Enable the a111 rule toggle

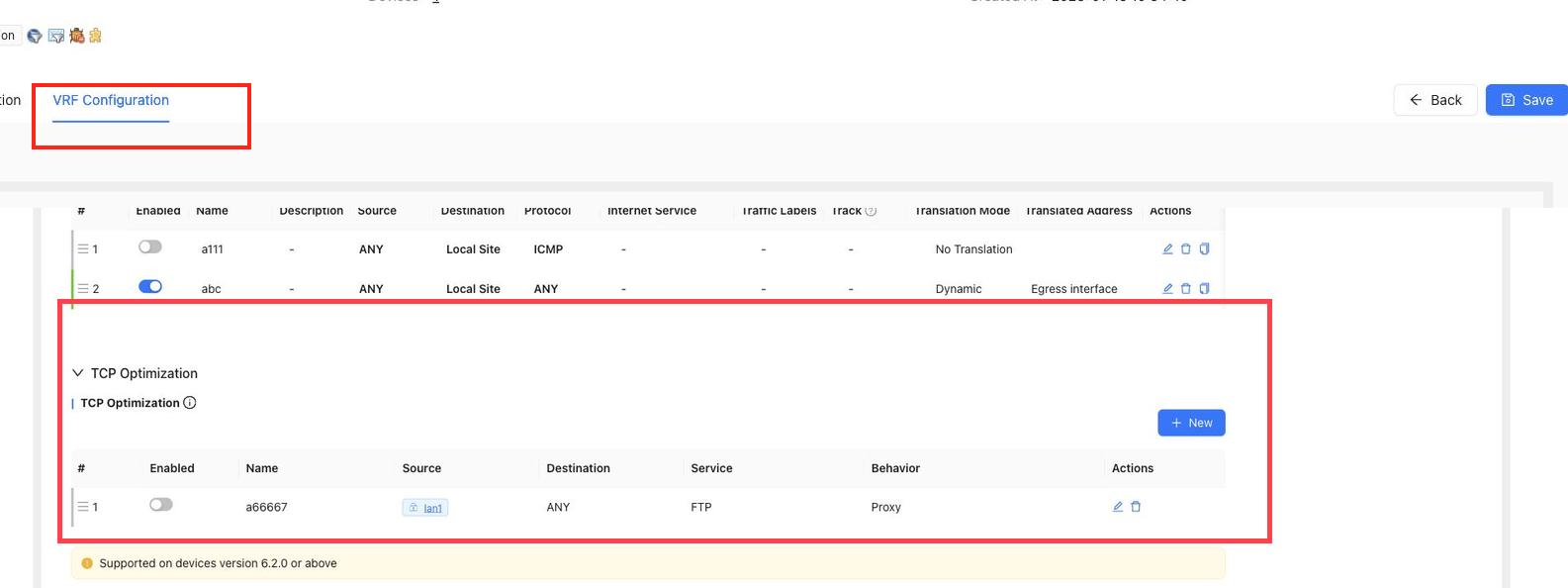tap(150, 246)
